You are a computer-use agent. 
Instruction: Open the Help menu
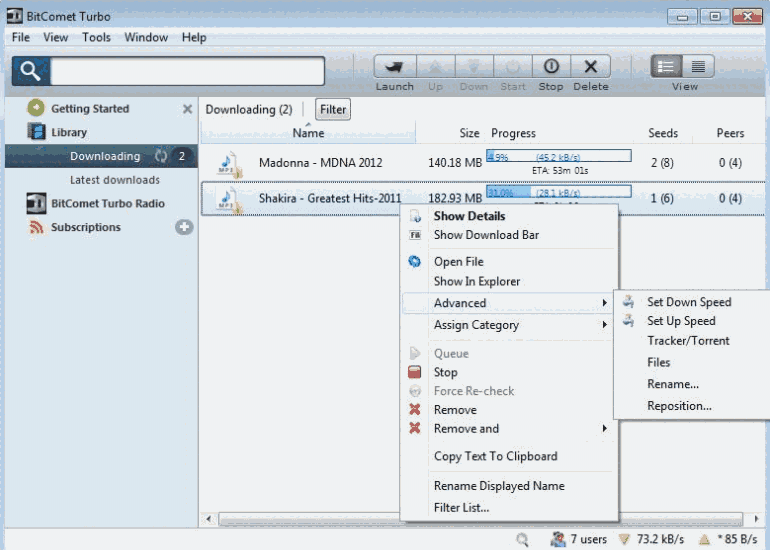point(194,37)
